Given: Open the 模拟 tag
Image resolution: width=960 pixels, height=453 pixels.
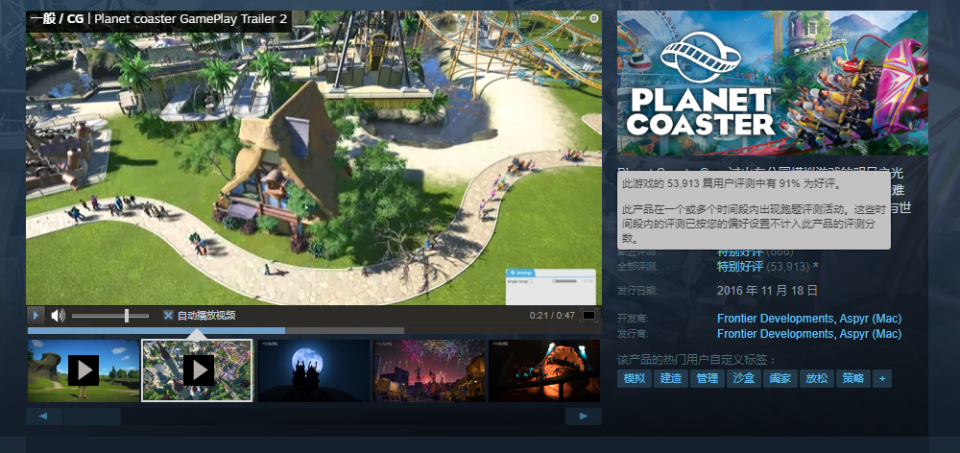Looking at the screenshot, I should (x=634, y=378).
